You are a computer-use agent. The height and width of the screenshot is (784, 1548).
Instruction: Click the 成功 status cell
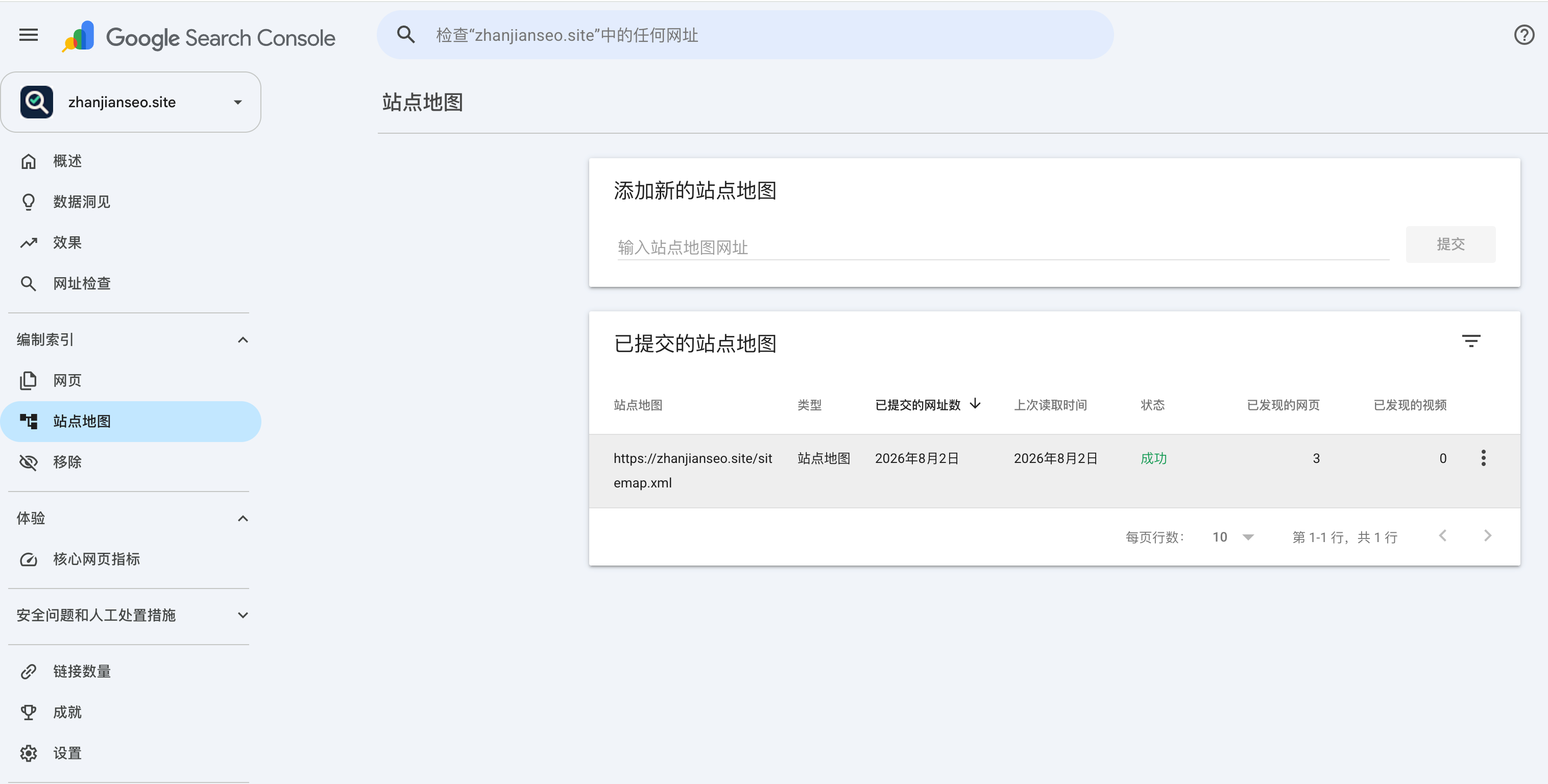(1153, 458)
